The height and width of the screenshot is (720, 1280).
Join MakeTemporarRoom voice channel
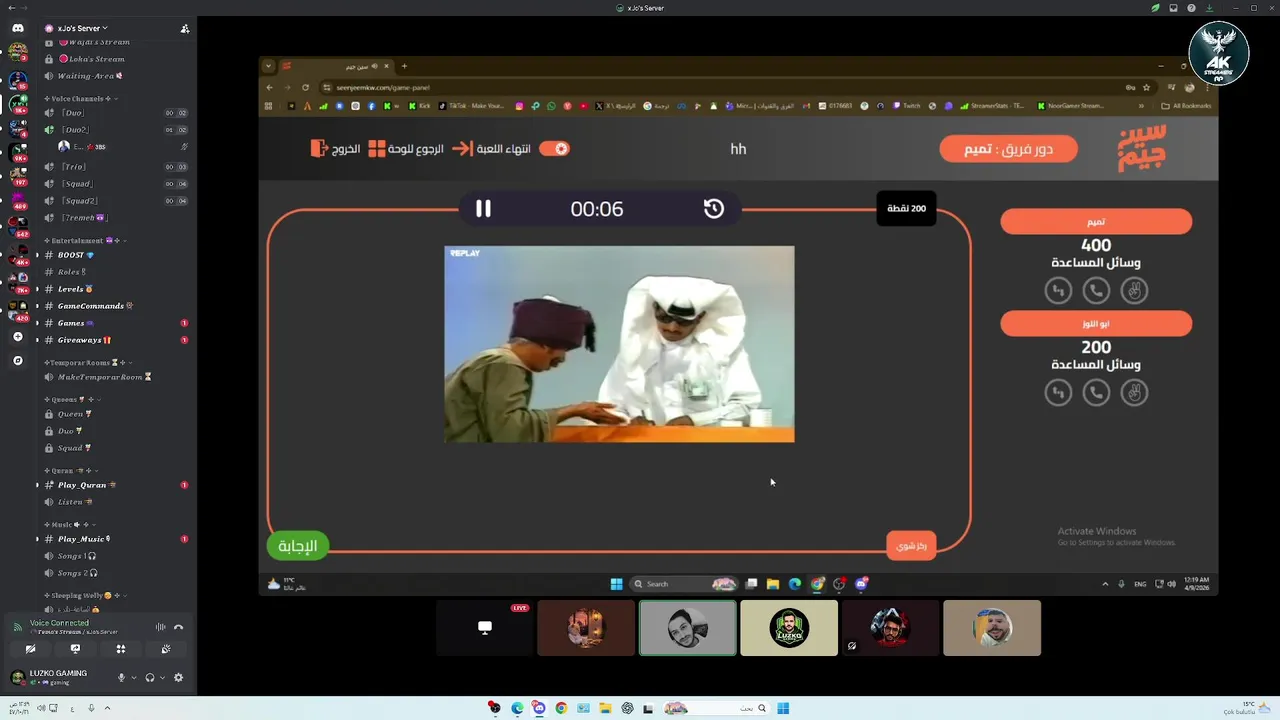116,377
